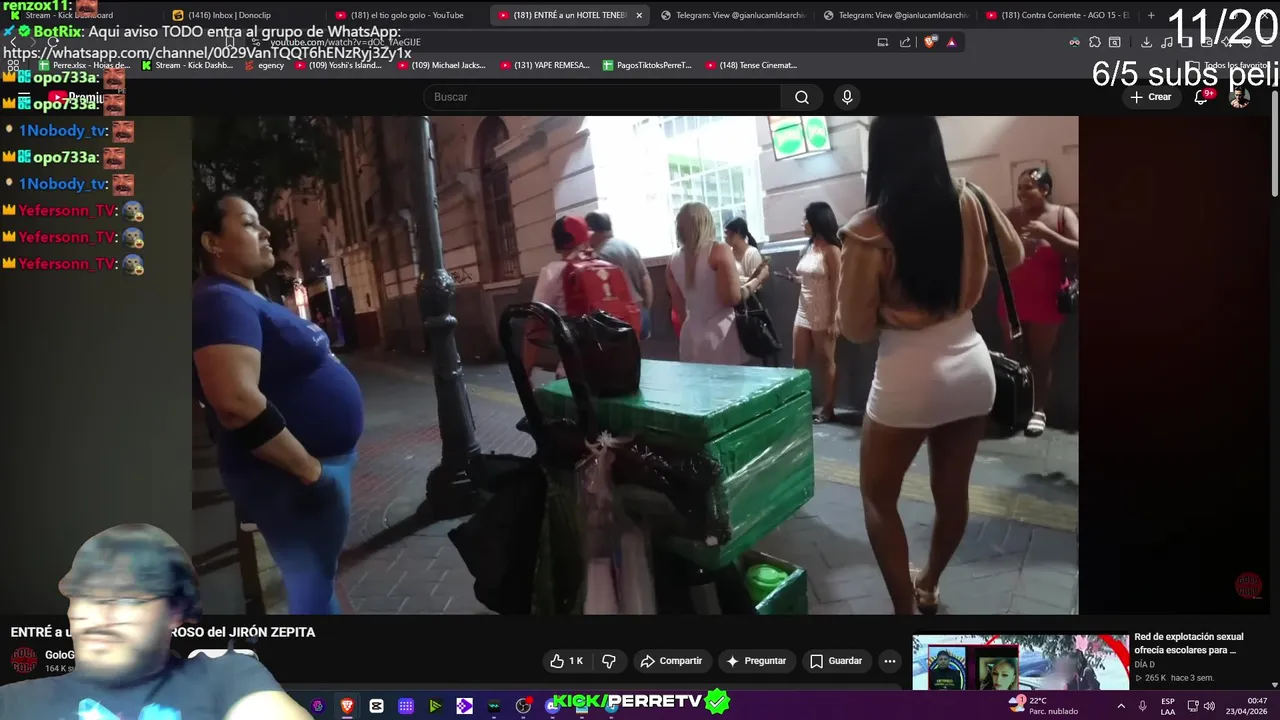Open bookmark egency

[x=262, y=65]
